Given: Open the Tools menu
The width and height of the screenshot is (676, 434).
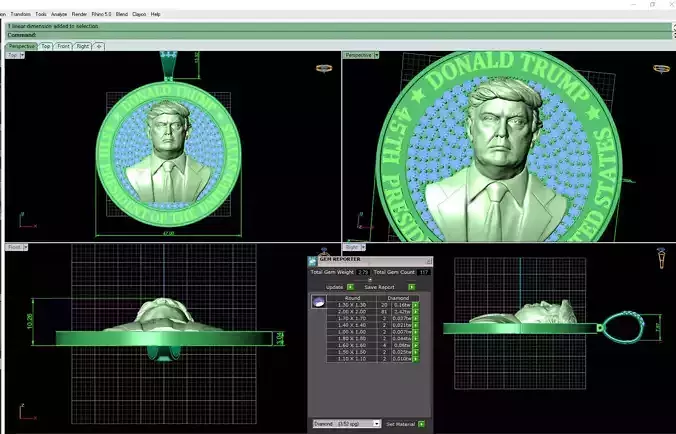Looking at the screenshot, I should (41, 14).
